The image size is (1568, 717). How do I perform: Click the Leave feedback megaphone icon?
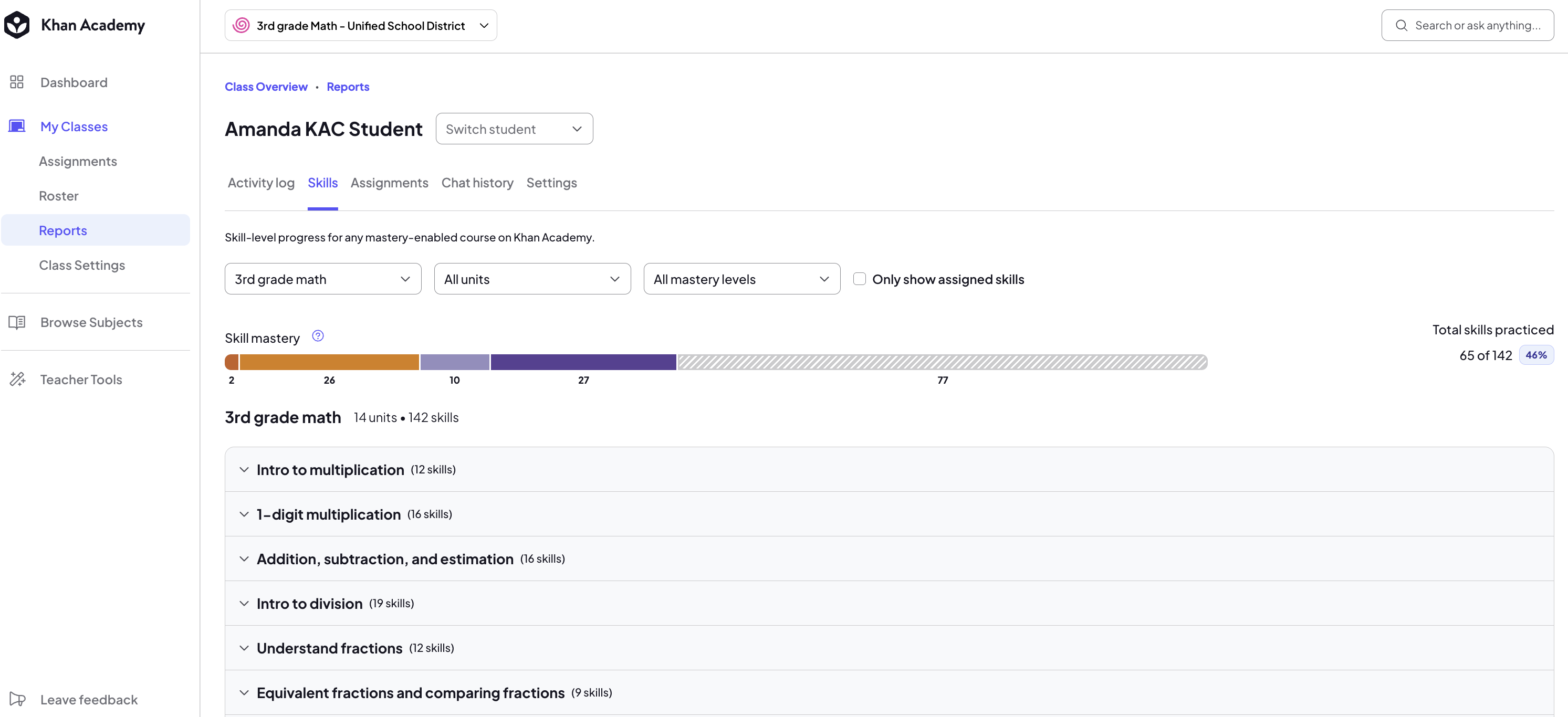pos(17,699)
